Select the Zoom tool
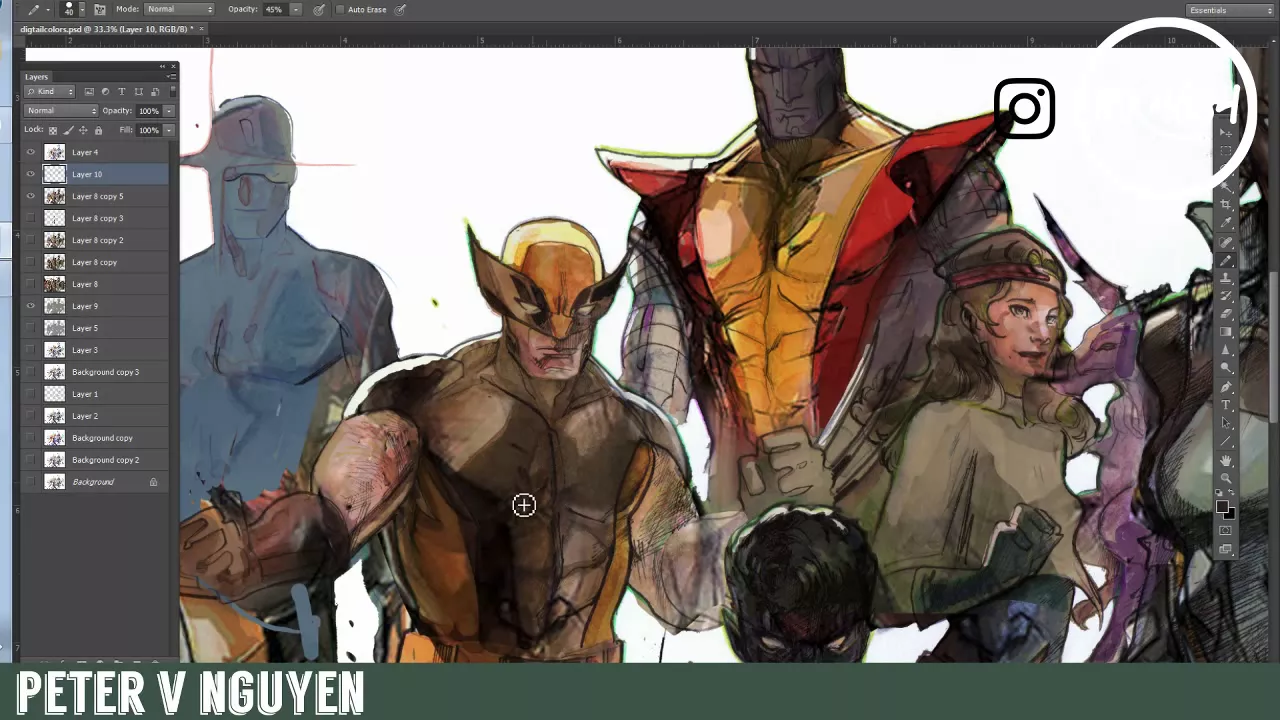This screenshot has height=720, width=1280. 1226,478
